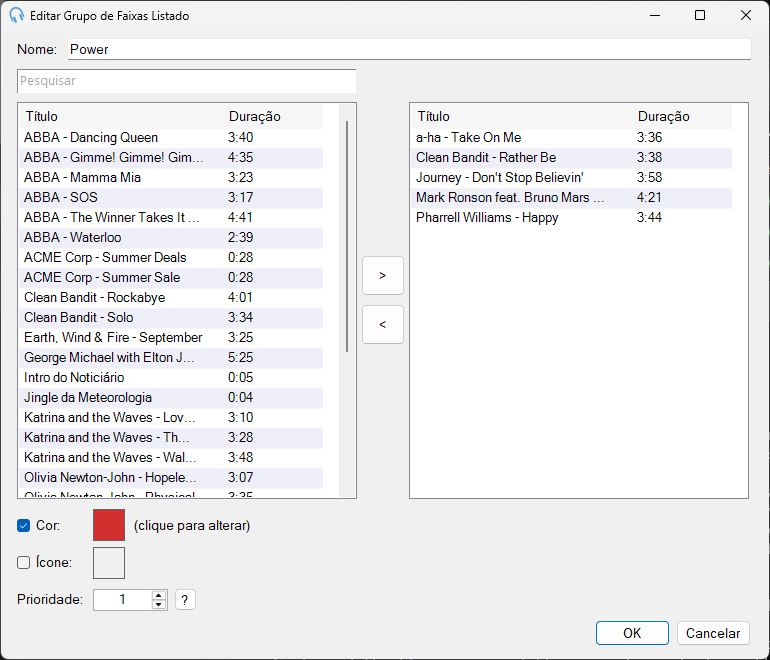Image resolution: width=770 pixels, height=660 pixels.
Task: Enable the Ícone checkbox
Action: click(24, 562)
